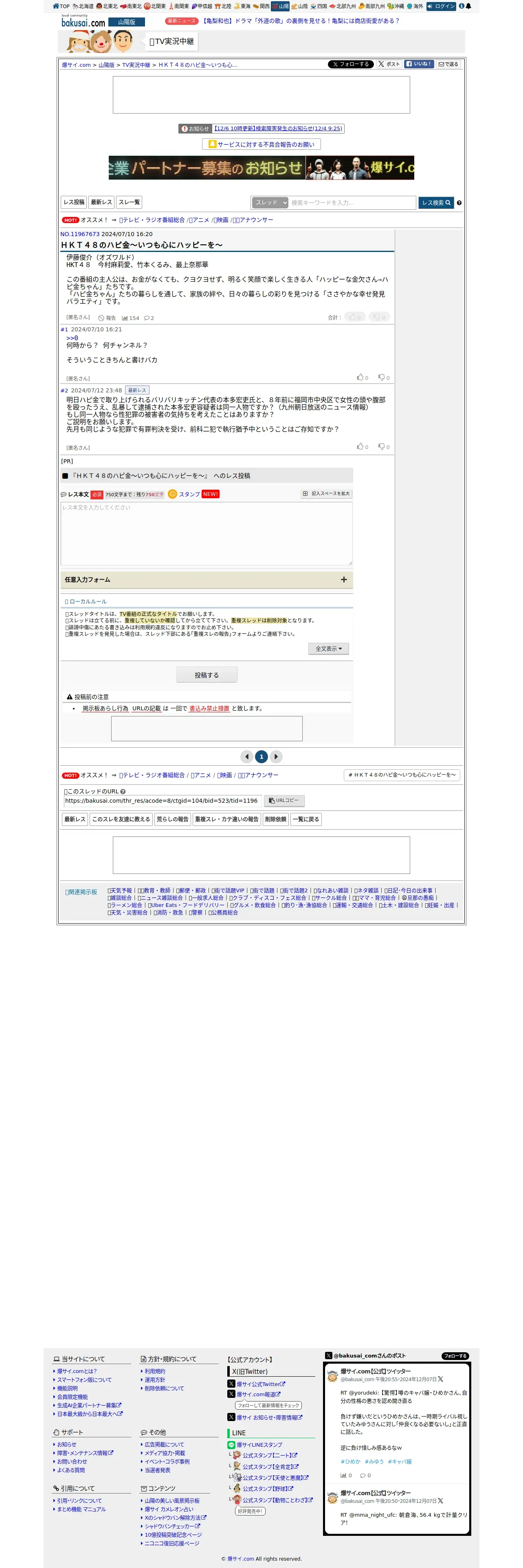Open 企業パートナー募集 banner
Viewport: 523px width, 1568px height.
pyautogui.click(x=261, y=168)
